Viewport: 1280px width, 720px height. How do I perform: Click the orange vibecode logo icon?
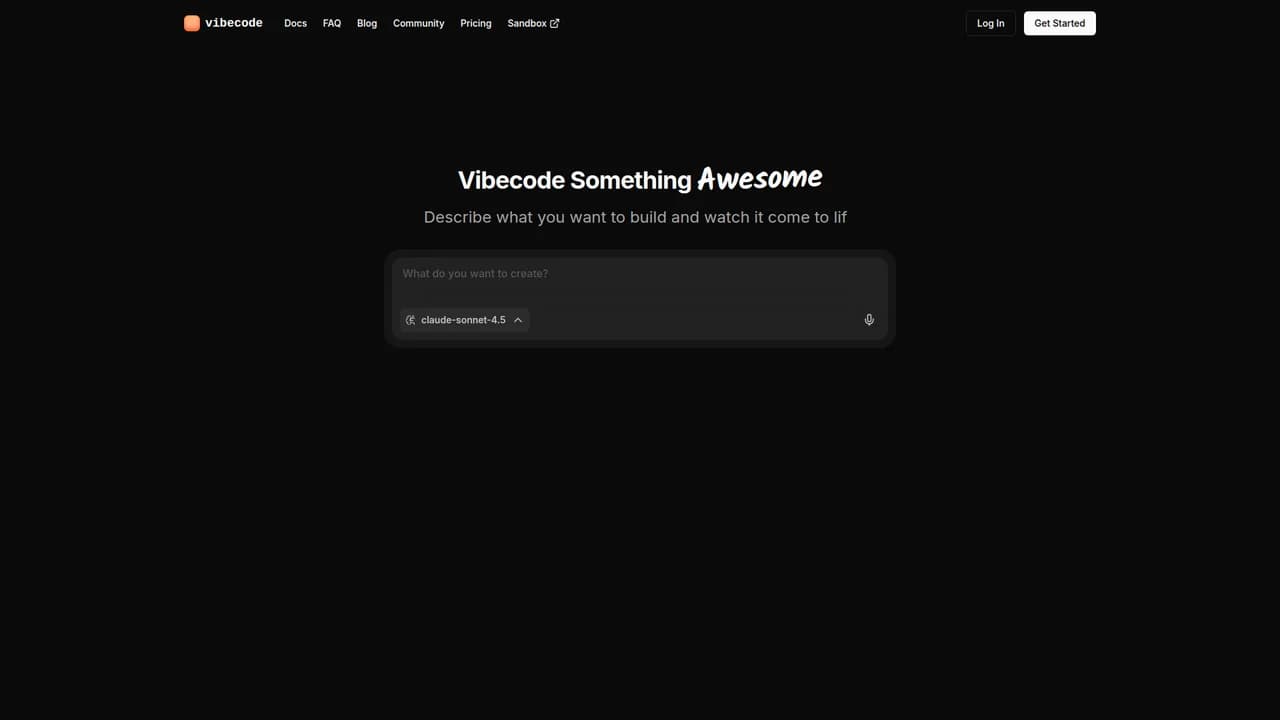point(192,23)
